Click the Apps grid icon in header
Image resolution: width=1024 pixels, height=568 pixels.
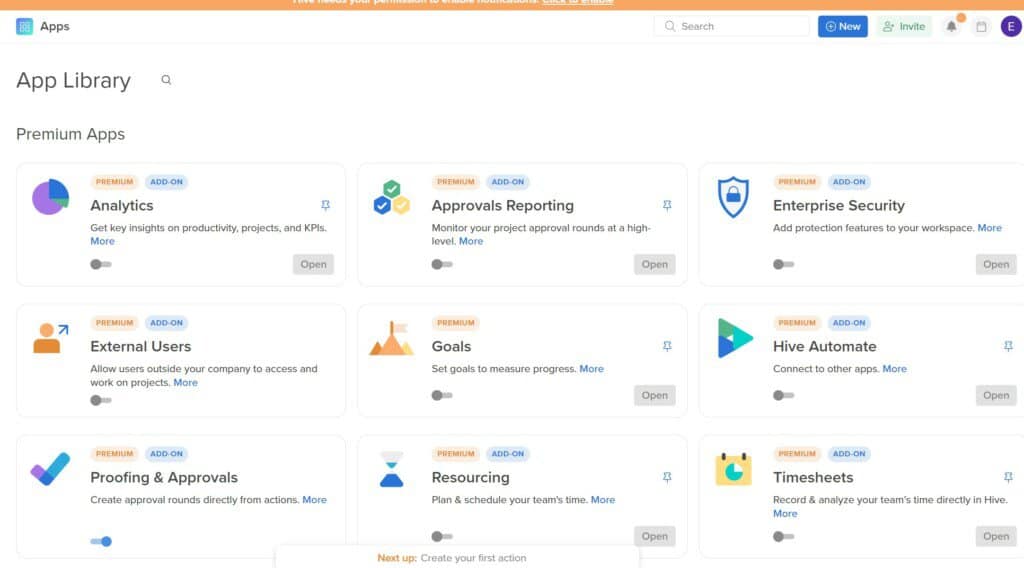point(24,26)
